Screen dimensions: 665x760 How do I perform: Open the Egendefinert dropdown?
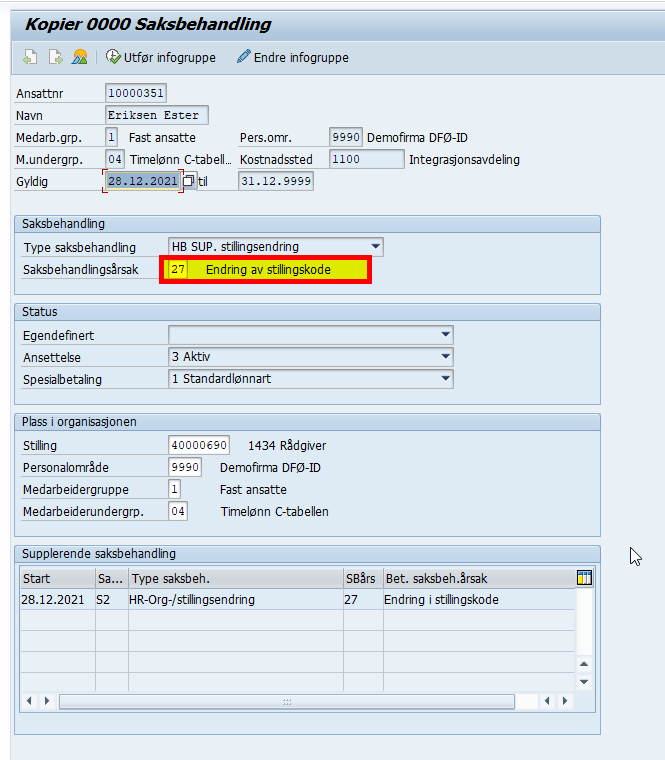pos(445,334)
